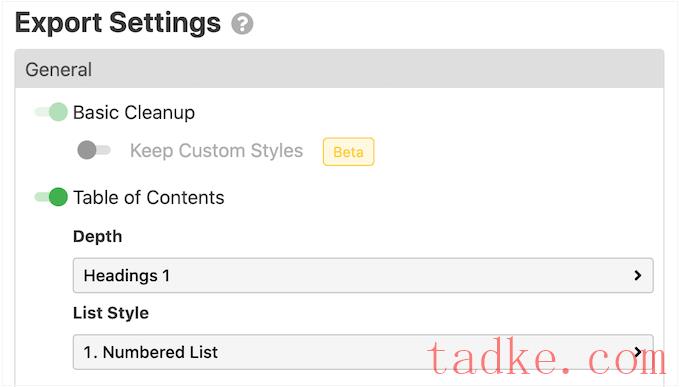Open the Export Settings help icon

242,24
